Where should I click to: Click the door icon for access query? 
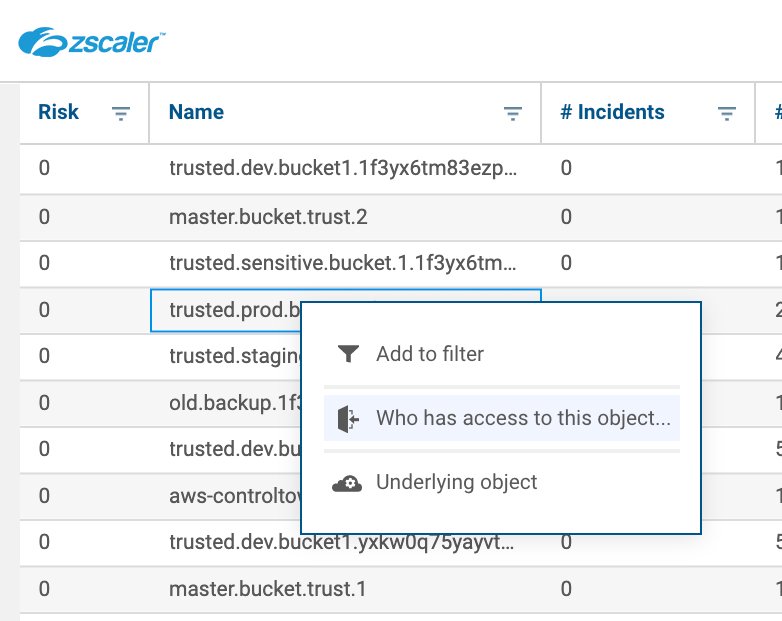[x=347, y=418]
